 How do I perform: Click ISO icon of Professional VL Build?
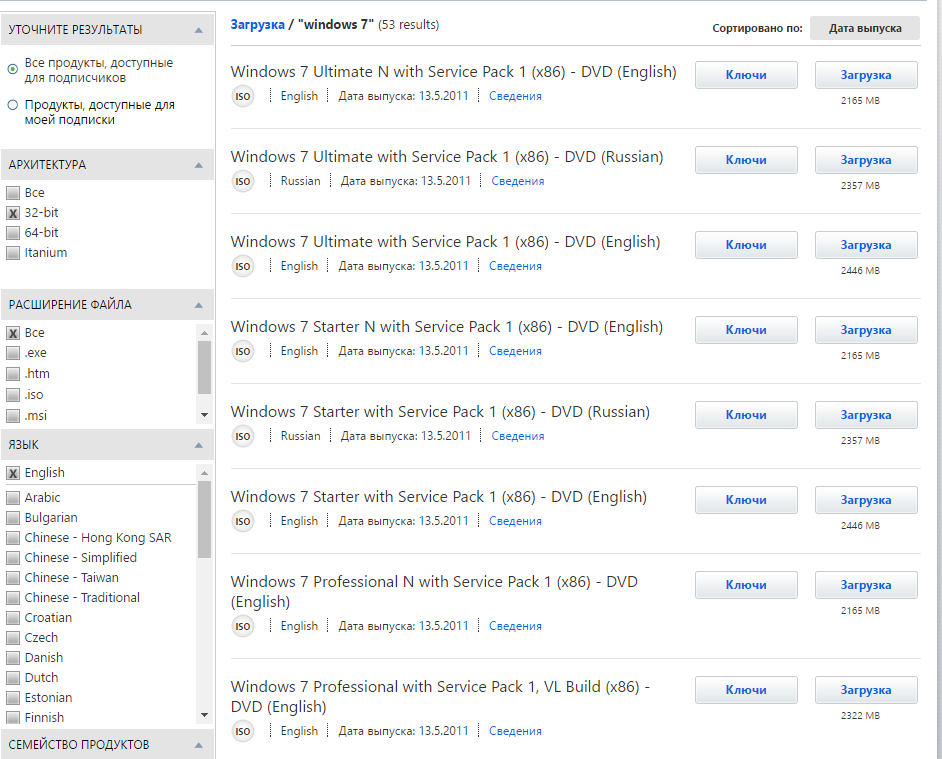pyautogui.click(x=243, y=731)
